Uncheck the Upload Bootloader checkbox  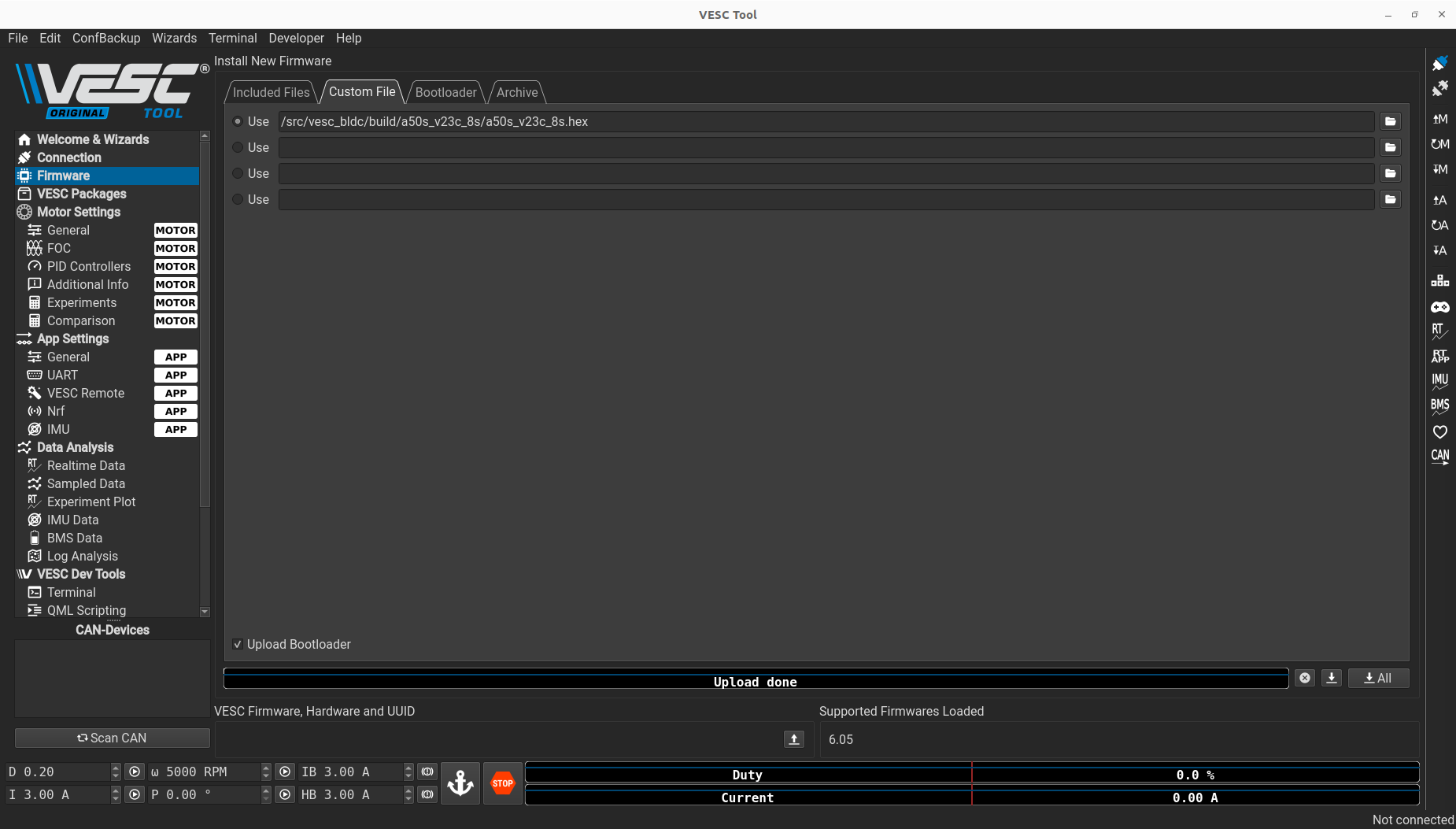[x=237, y=644]
